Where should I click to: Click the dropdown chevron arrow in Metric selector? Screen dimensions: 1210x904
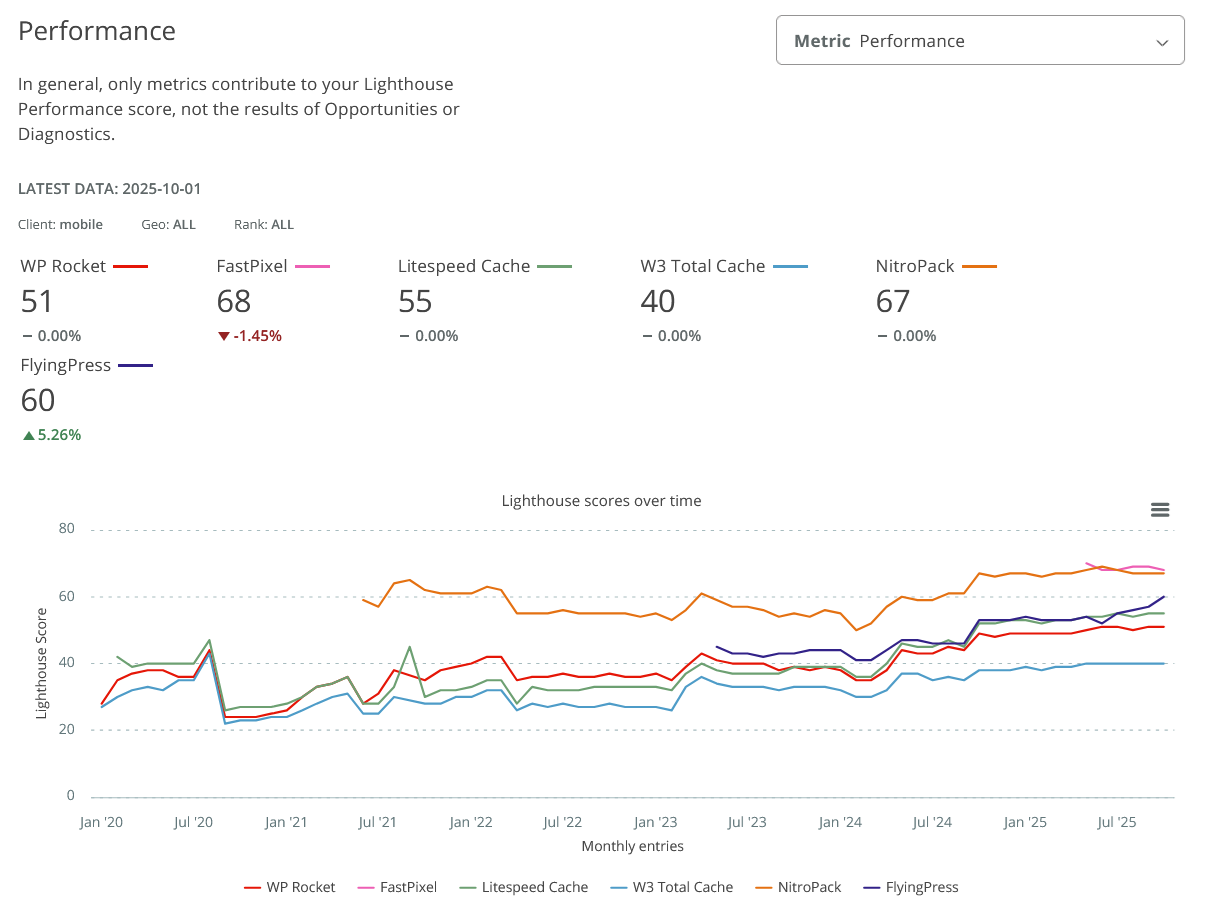point(1162,42)
